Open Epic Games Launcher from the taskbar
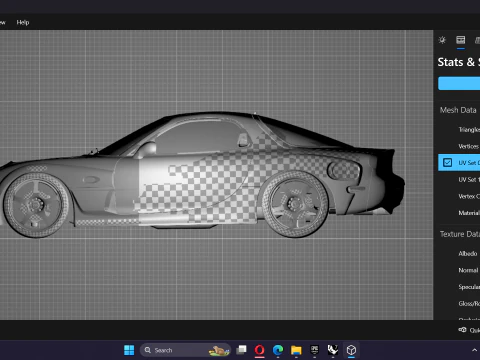 pyautogui.click(x=314, y=350)
